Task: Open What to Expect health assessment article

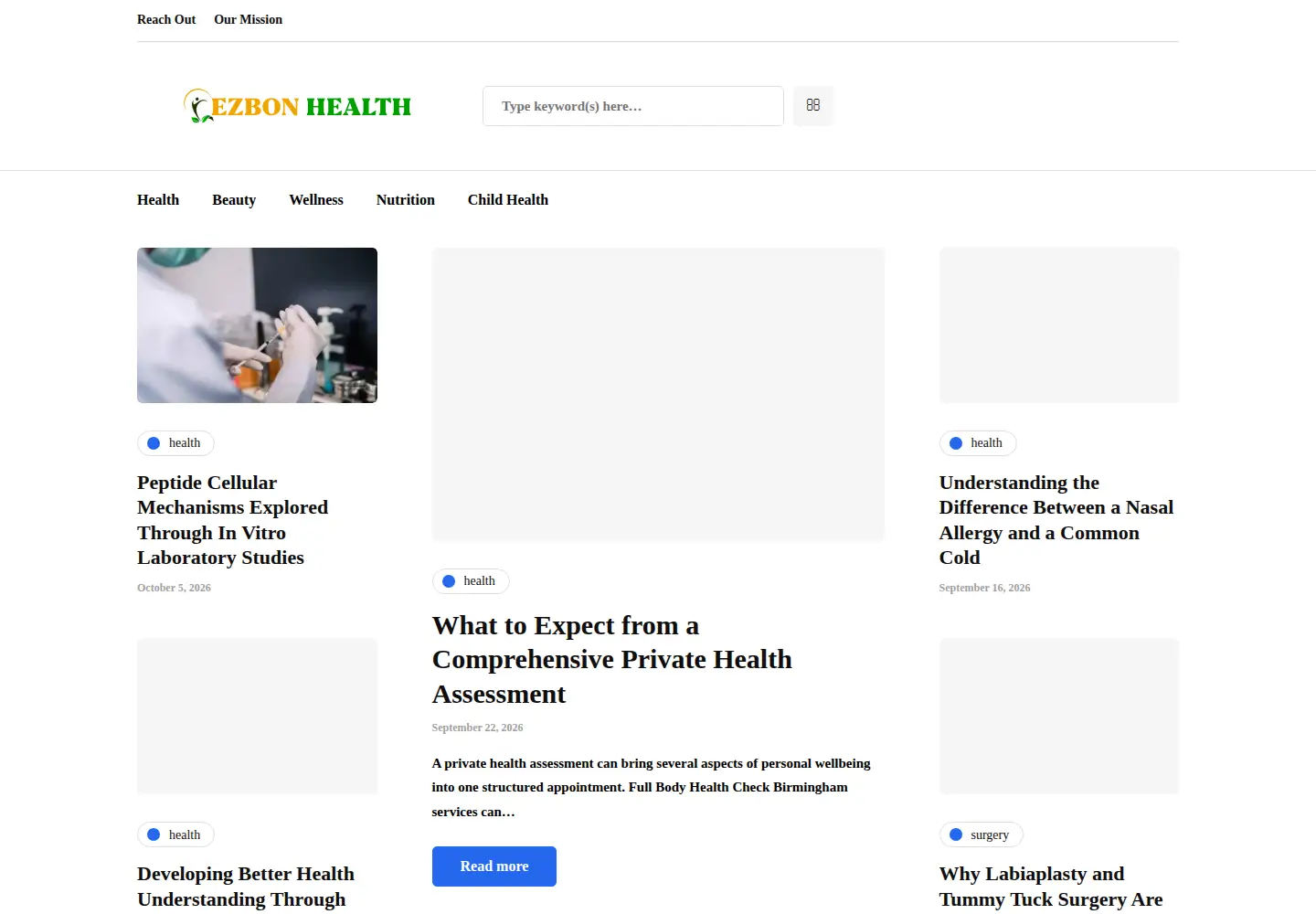Action: 611,660
